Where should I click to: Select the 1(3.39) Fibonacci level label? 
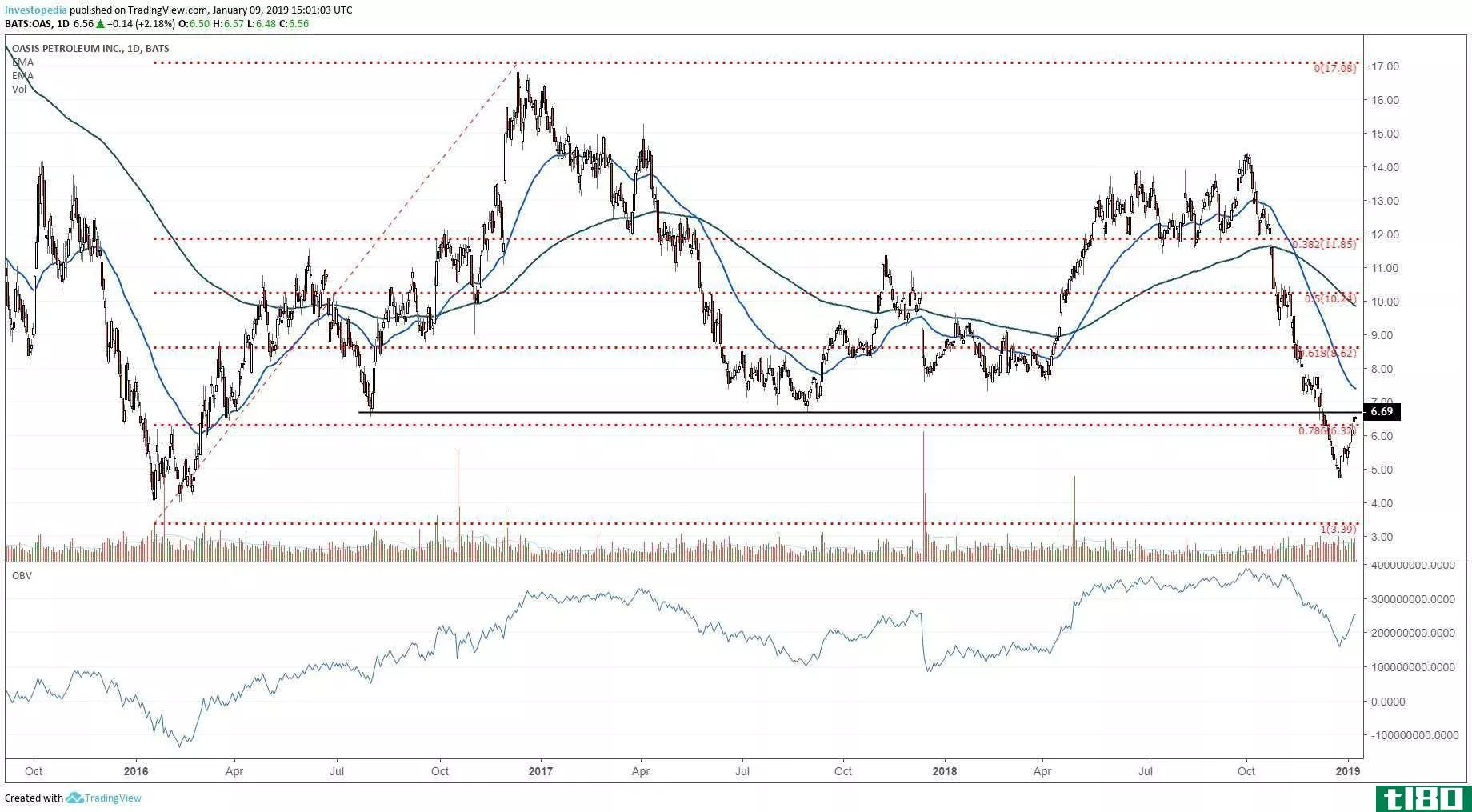tap(1338, 529)
